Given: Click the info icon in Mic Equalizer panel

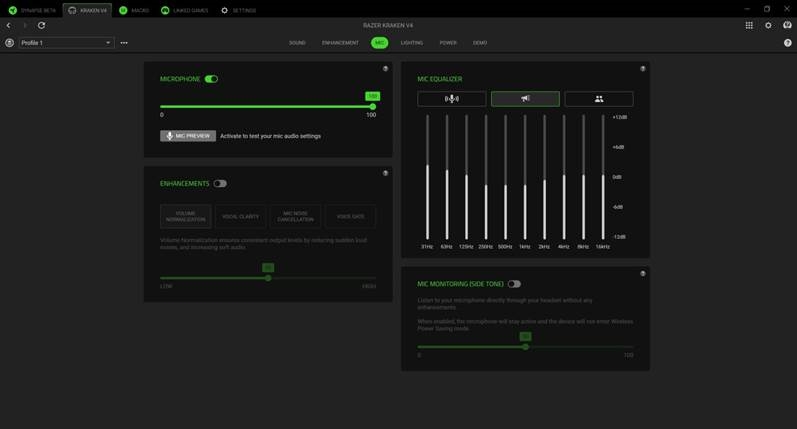Looking at the screenshot, I should (642, 69).
